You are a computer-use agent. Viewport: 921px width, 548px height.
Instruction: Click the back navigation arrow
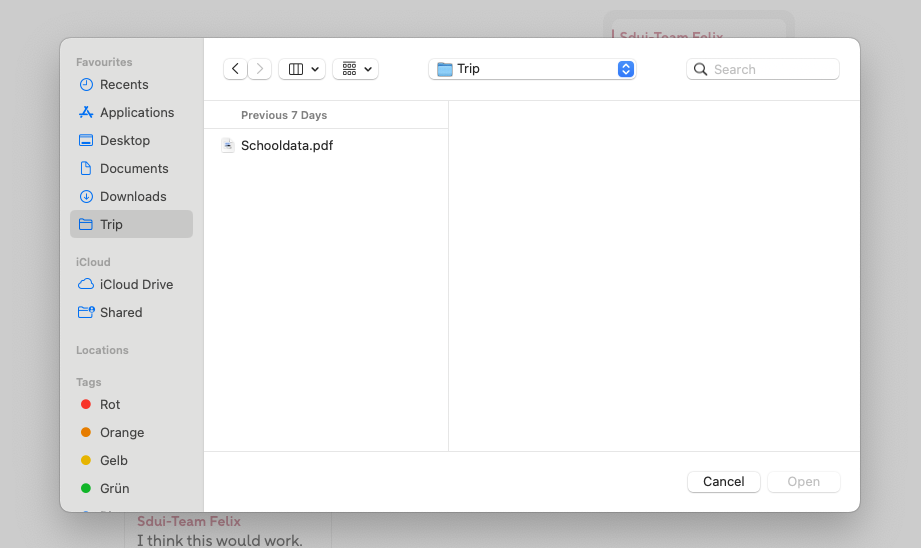(235, 69)
